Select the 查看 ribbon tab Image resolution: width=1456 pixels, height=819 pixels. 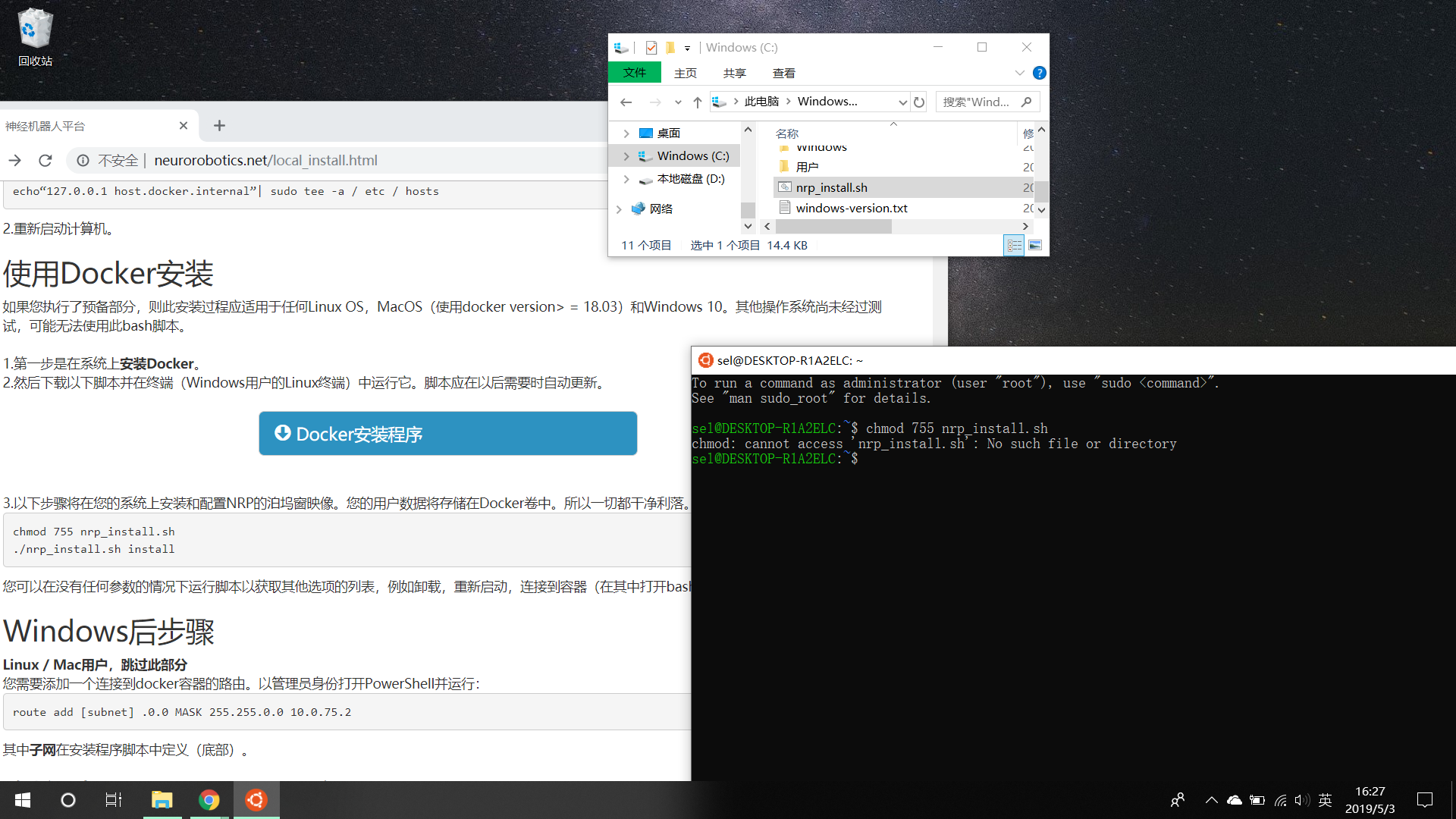coord(783,72)
